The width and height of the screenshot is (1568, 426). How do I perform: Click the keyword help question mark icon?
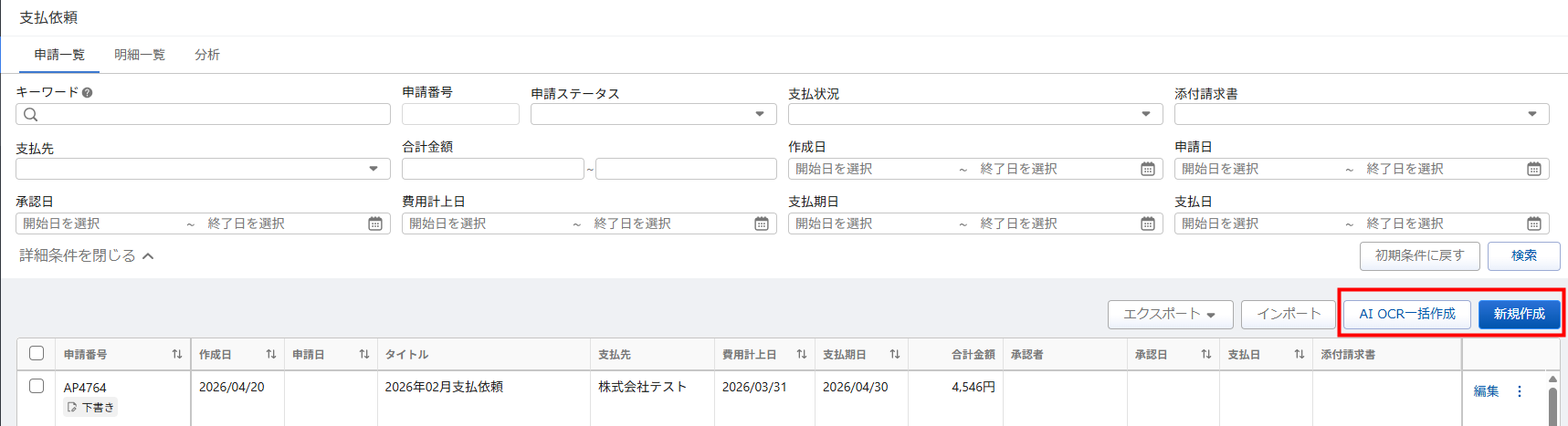point(87,92)
